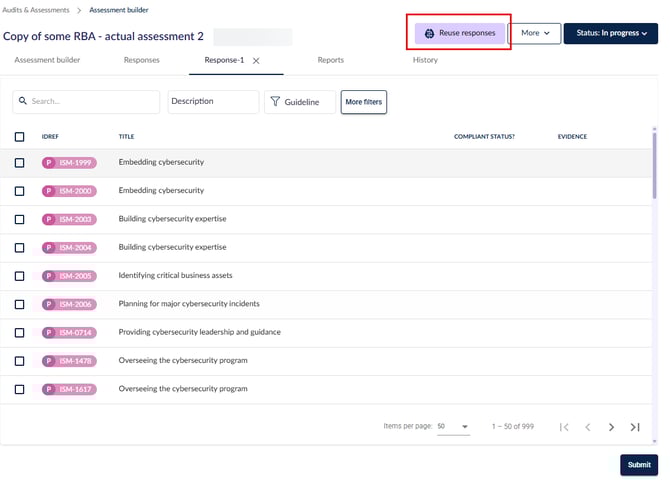Select the ISM-1478 row checkbox

[x=20, y=360]
